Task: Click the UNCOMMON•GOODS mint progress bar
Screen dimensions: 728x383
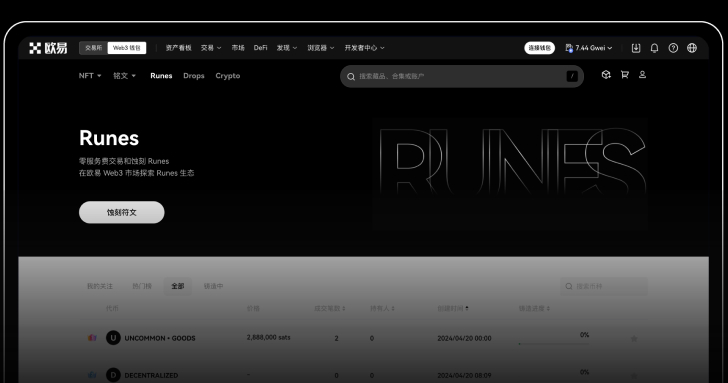Action: point(554,344)
